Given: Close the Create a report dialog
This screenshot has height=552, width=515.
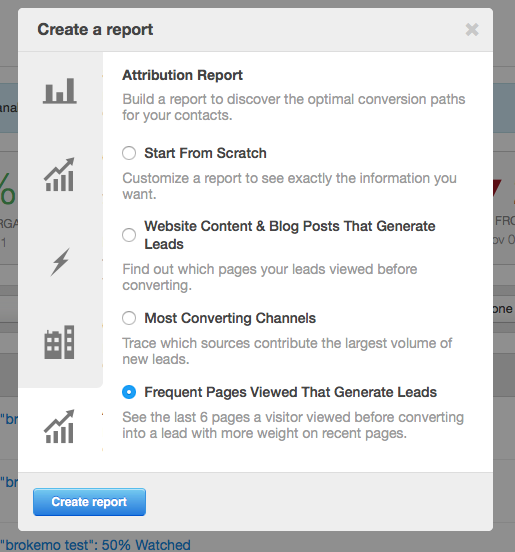Looking at the screenshot, I should click(472, 30).
